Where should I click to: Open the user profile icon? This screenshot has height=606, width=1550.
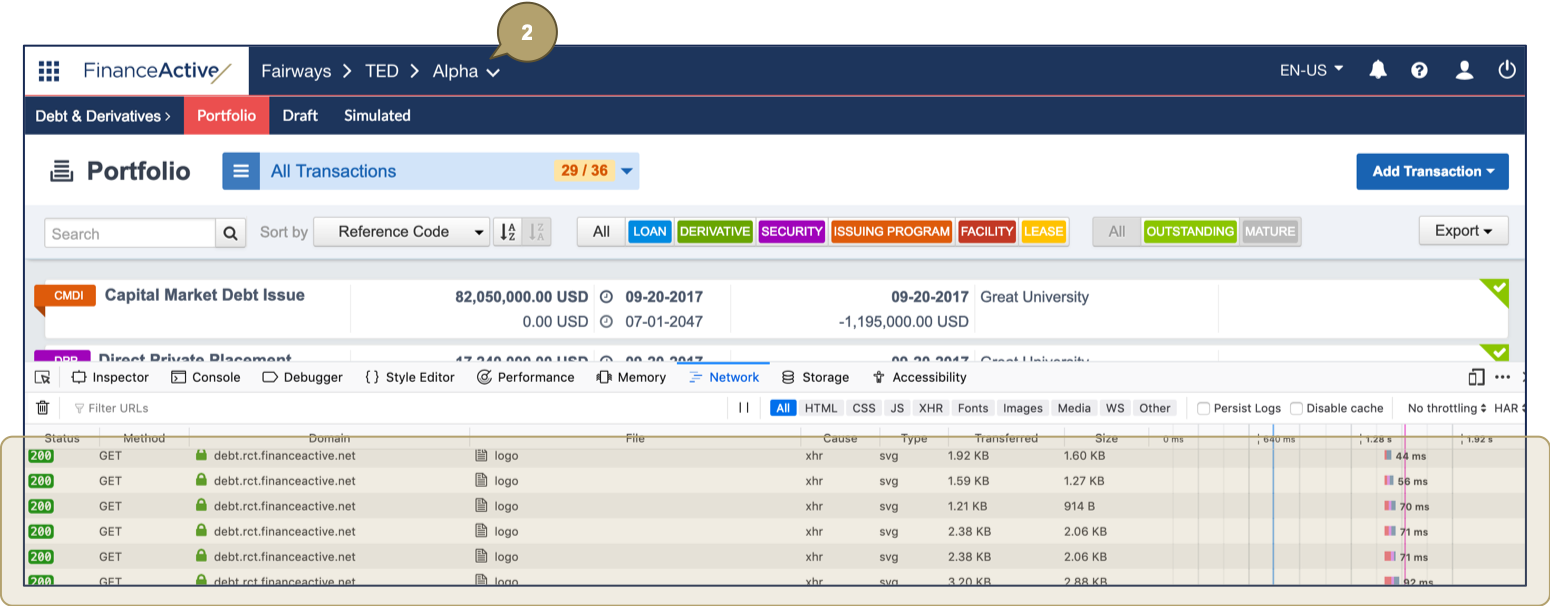point(1464,70)
